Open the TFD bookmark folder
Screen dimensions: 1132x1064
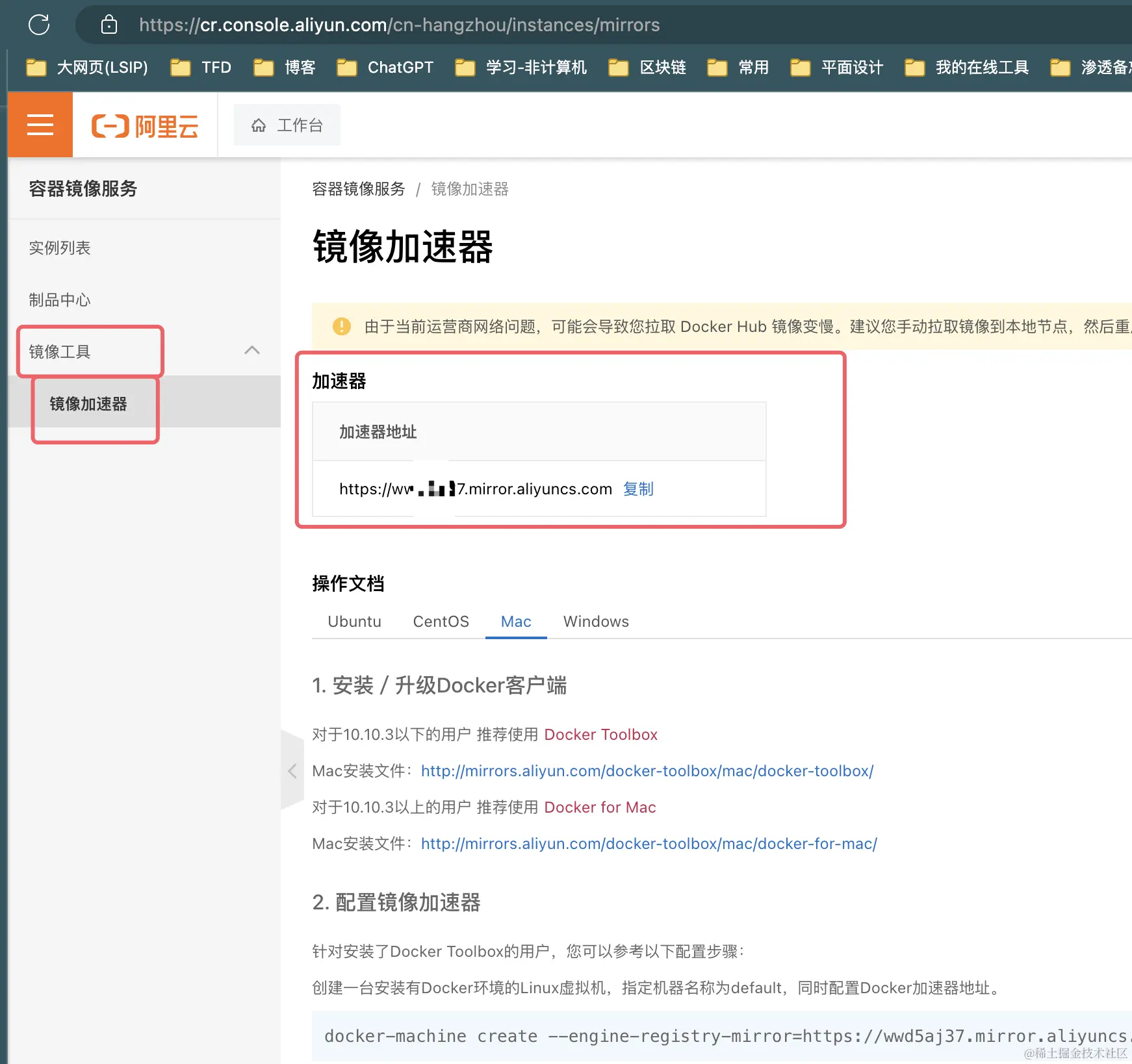[x=201, y=68]
